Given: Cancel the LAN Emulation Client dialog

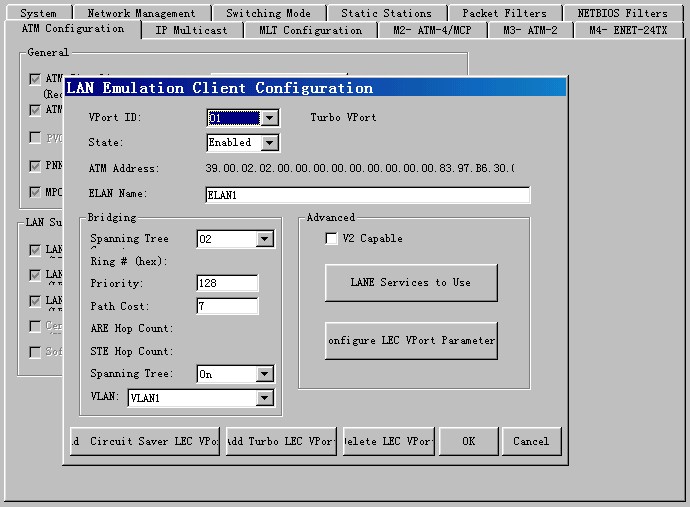Looking at the screenshot, I should (531, 441).
